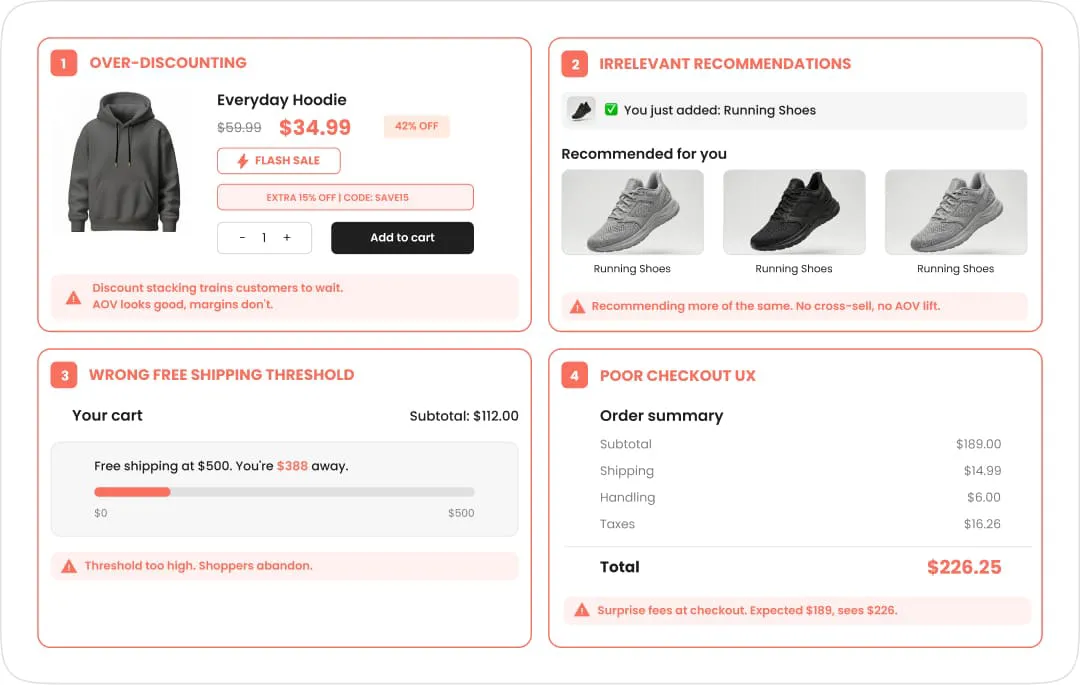Click the EXTRA 15% OFF code SAVE15 banner
The width and height of the screenshot is (1080, 685).
point(345,197)
